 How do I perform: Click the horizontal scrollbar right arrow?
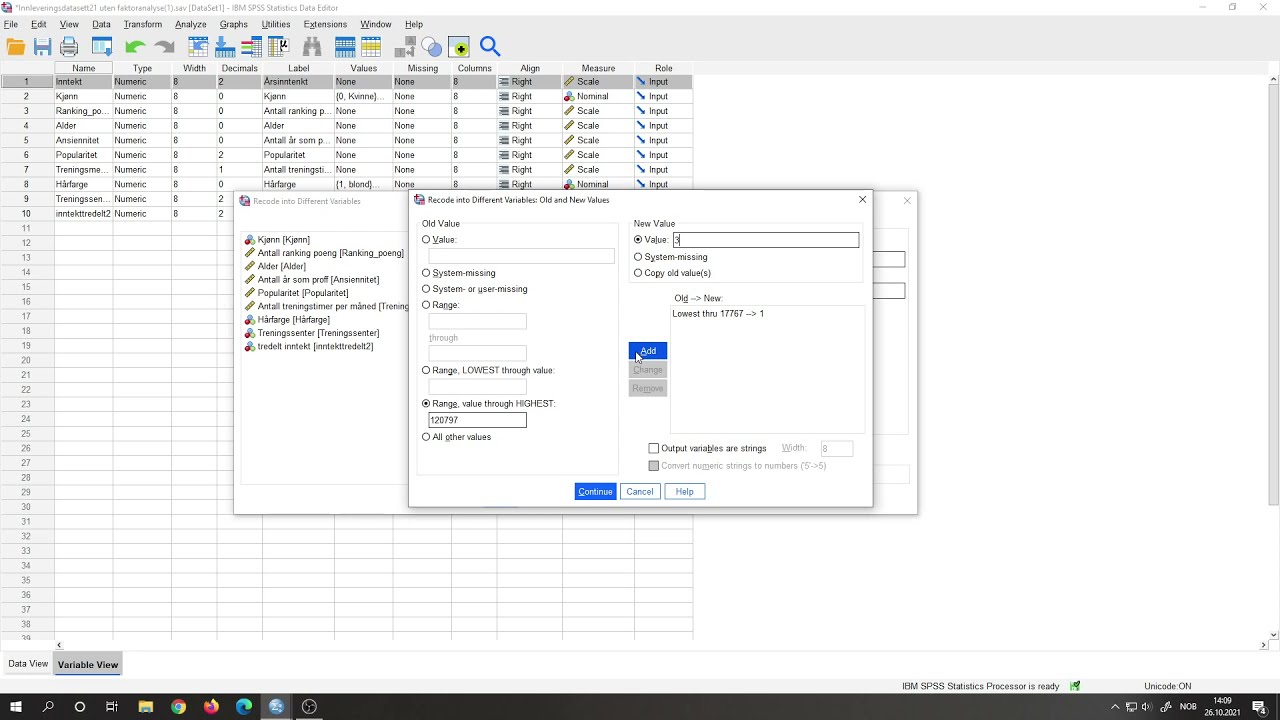(x=1263, y=646)
